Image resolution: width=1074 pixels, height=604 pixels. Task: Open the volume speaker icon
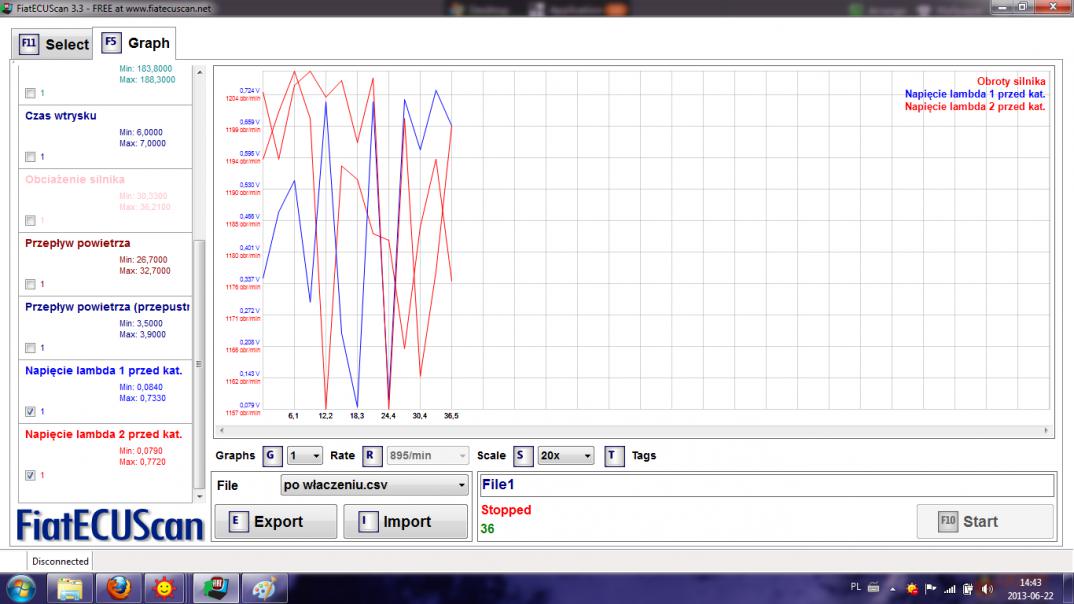pyautogui.click(x=987, y=588)
